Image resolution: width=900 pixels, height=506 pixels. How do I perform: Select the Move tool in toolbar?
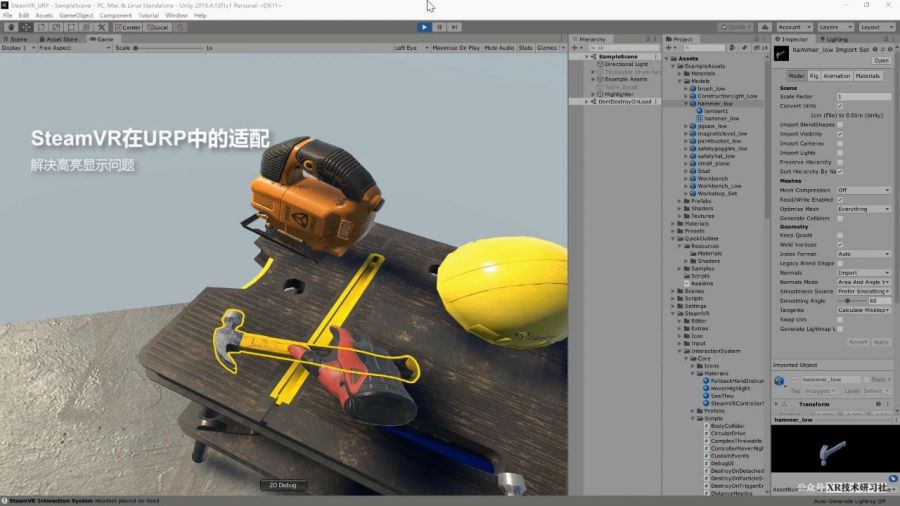tap(26, 27)
